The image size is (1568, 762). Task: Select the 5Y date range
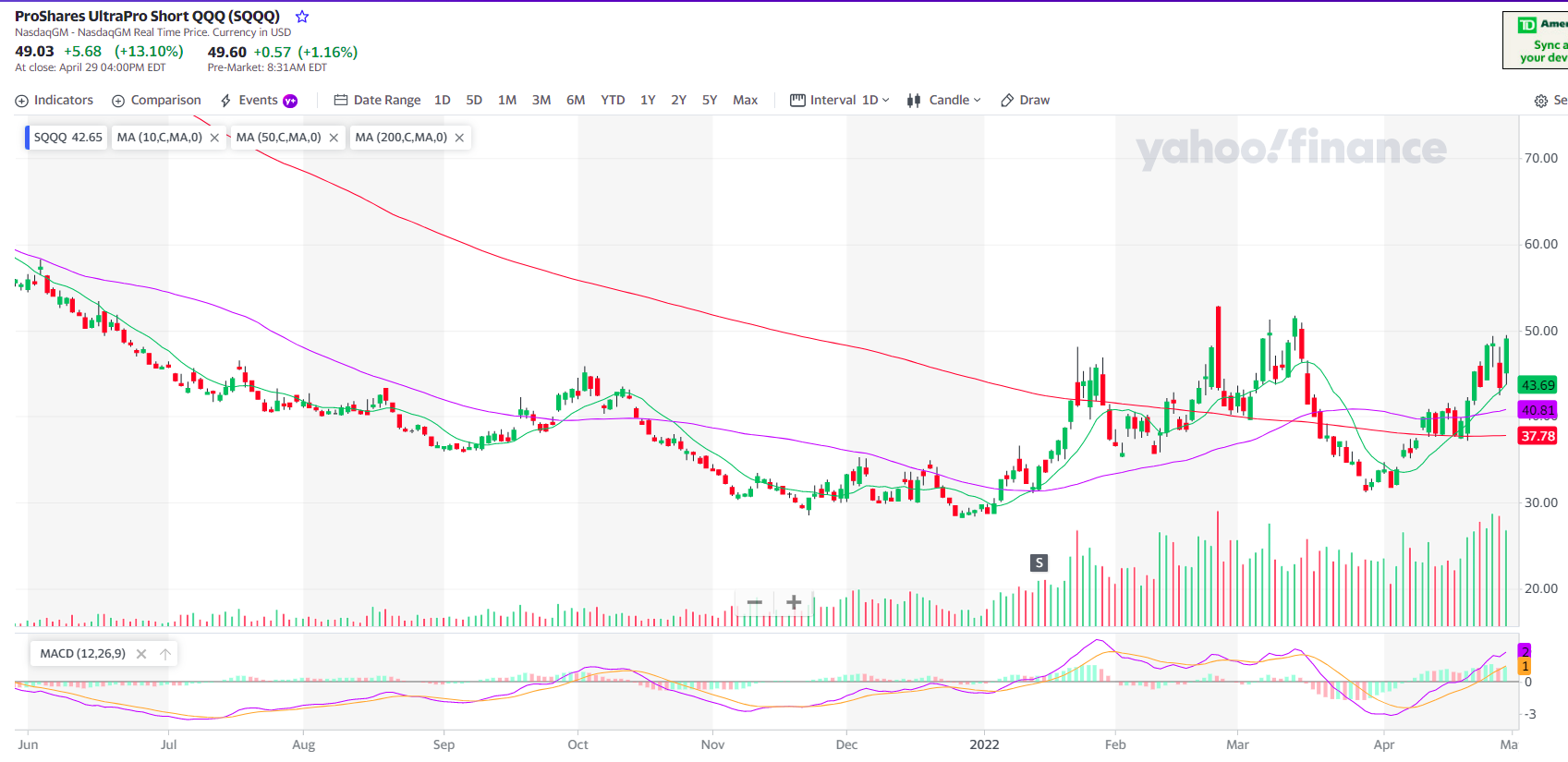710,100
